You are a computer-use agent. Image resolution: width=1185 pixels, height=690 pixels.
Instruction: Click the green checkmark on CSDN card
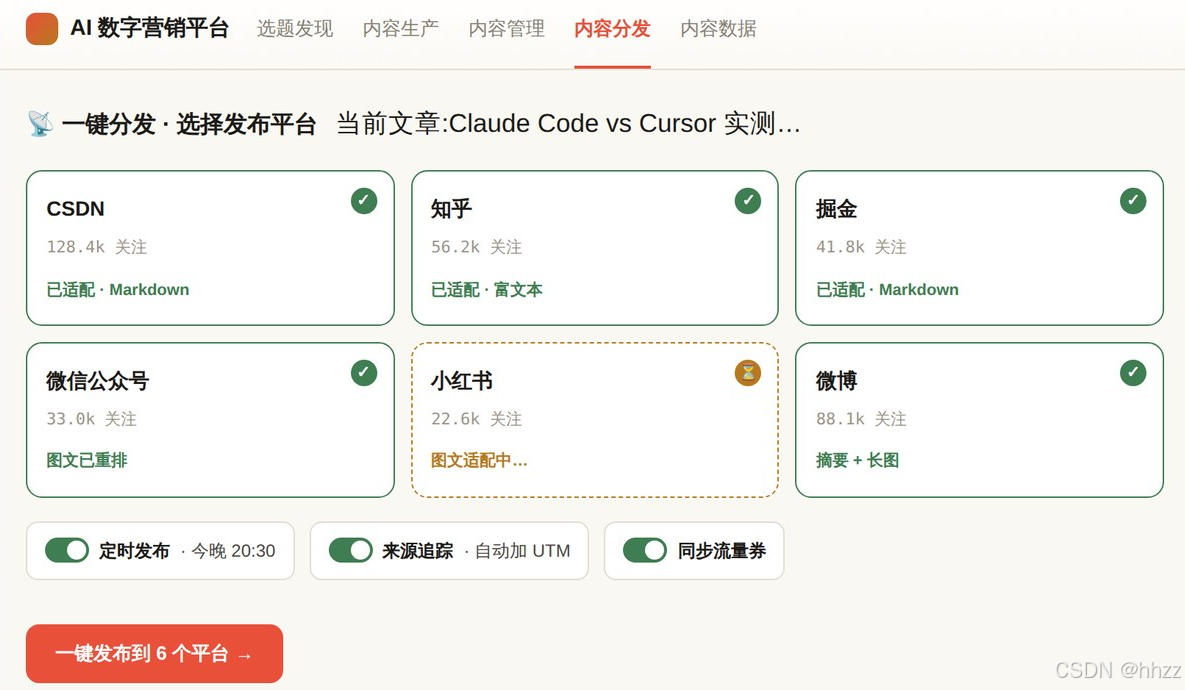[364, 201]
